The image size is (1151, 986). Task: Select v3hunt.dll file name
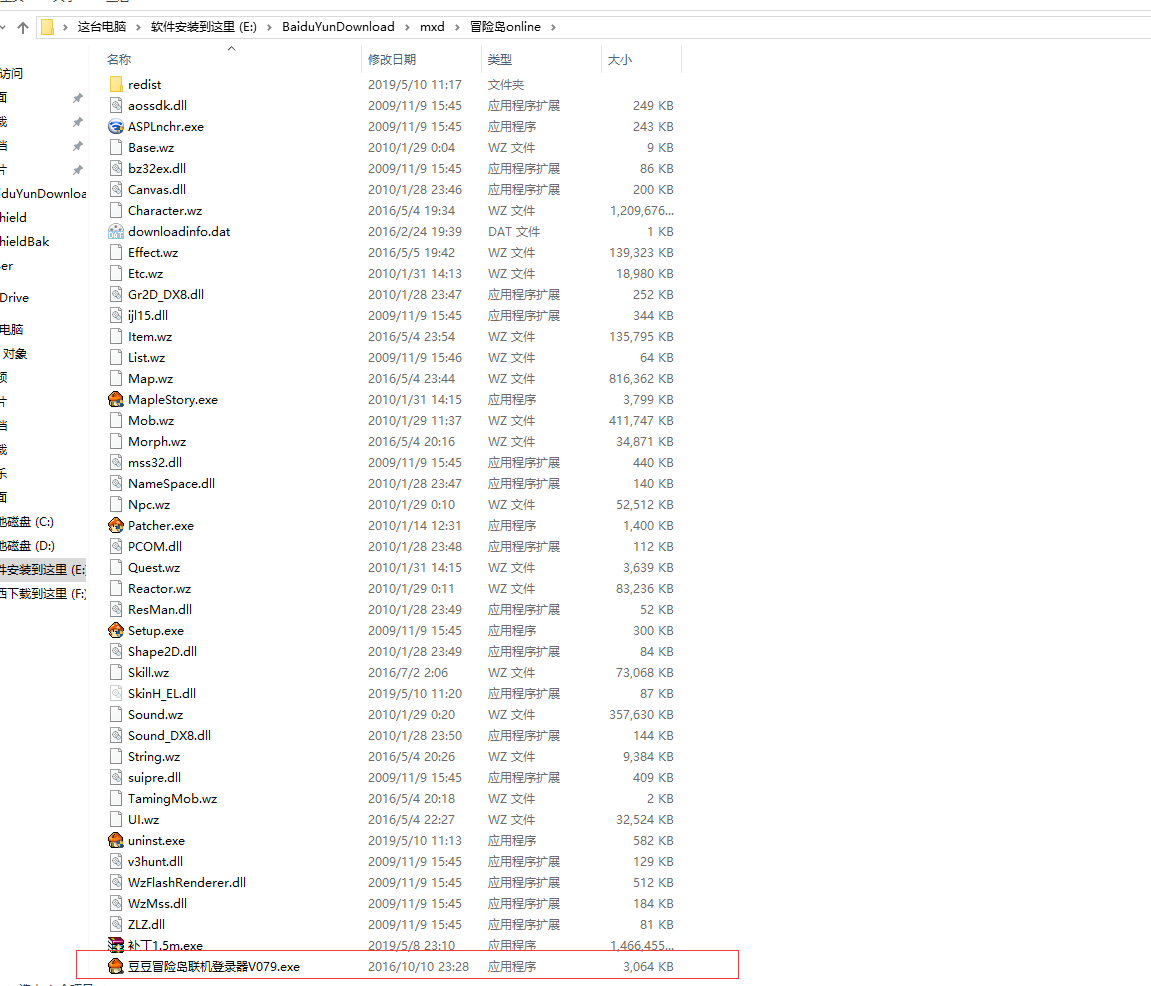[x=155, y=862]
